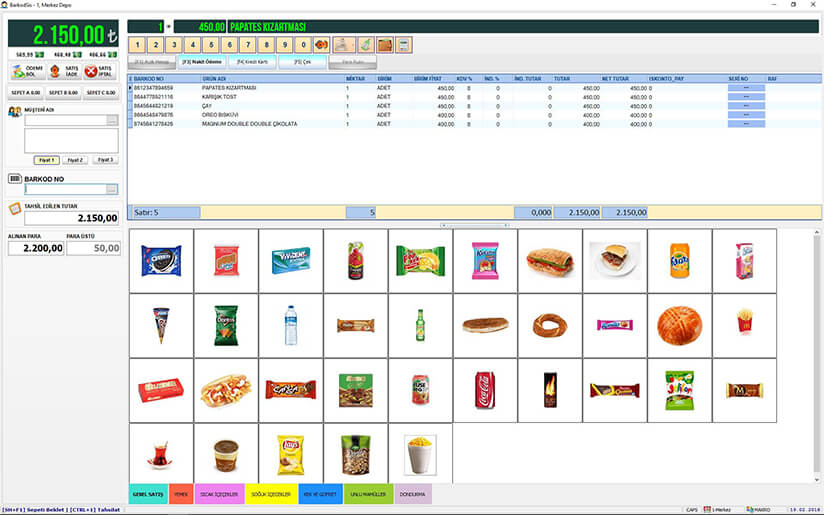The height and width of the screenshot is (515, 824).
Task: Click the Seri No button for Çay row
Action: [746, 106]
